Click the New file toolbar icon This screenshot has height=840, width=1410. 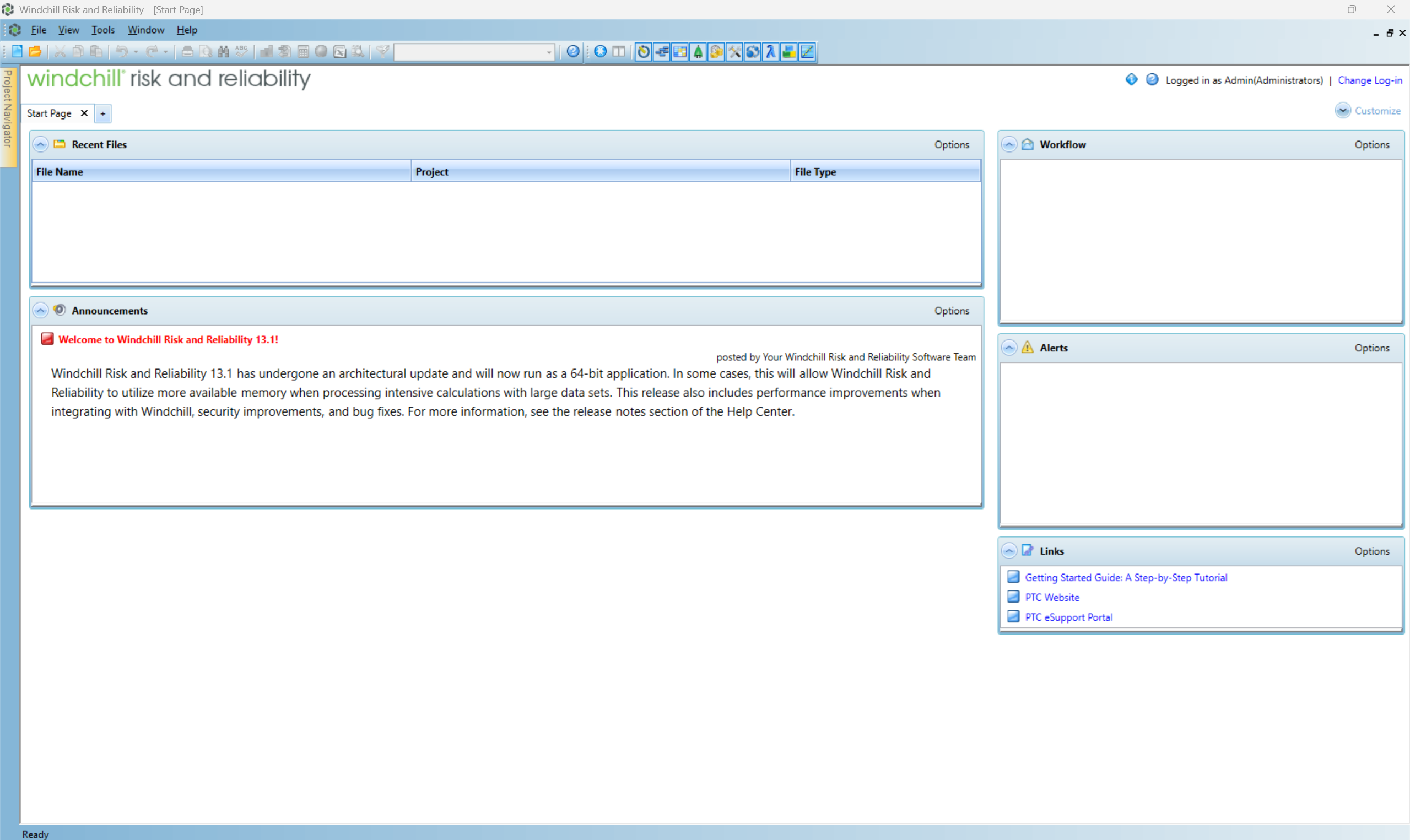click(17, 52)
